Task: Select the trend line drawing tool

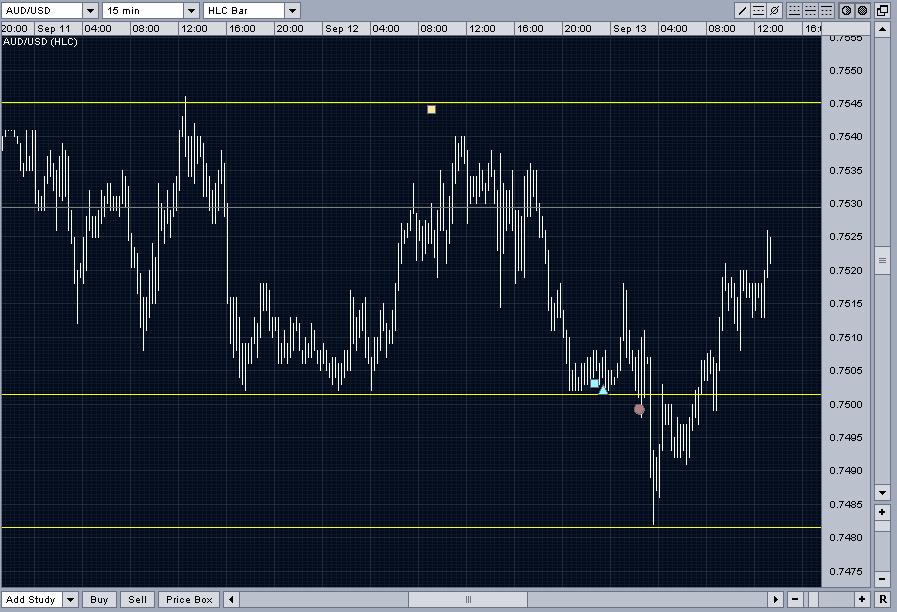Action: pos(742,10)
